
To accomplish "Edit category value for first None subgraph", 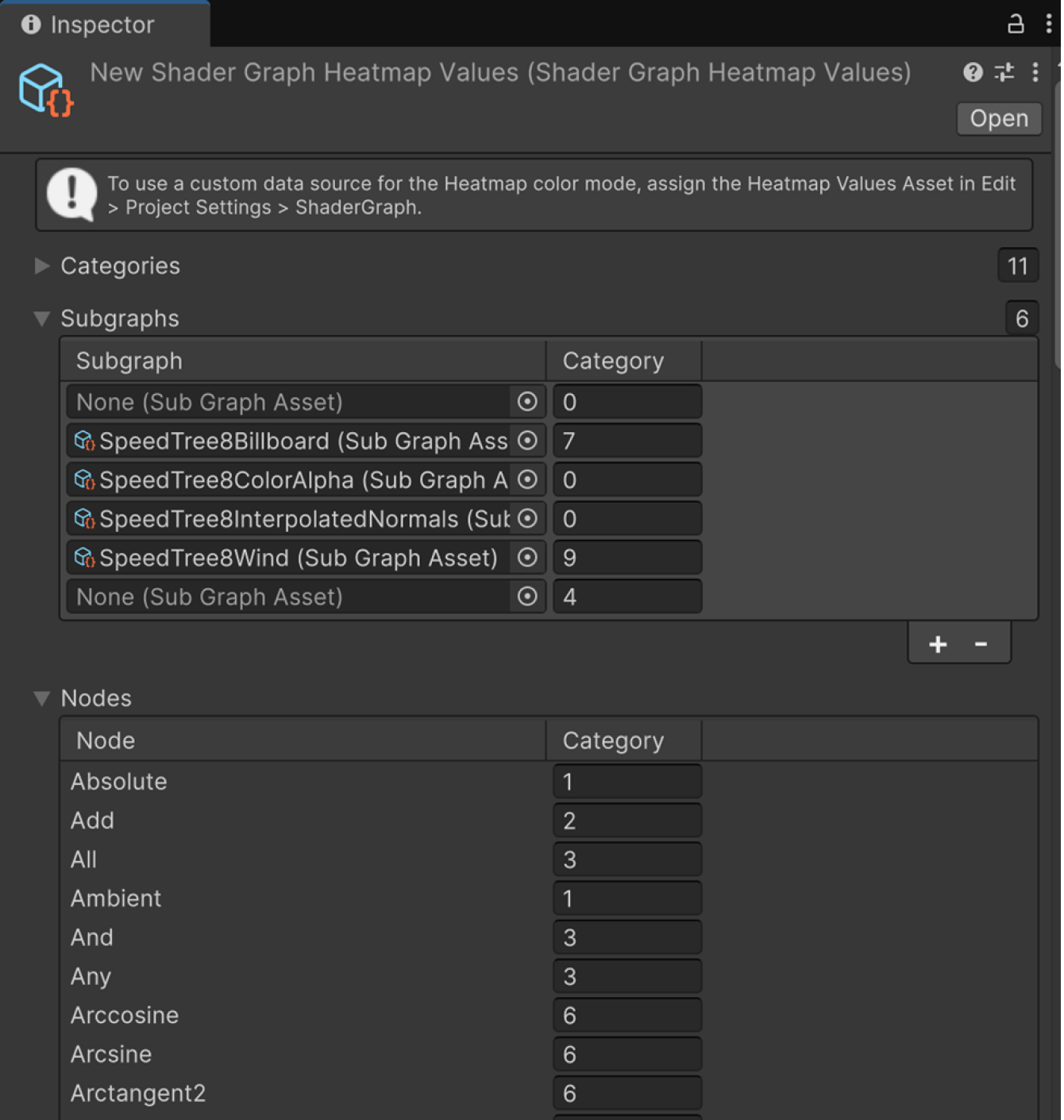I will coord(627,402).
